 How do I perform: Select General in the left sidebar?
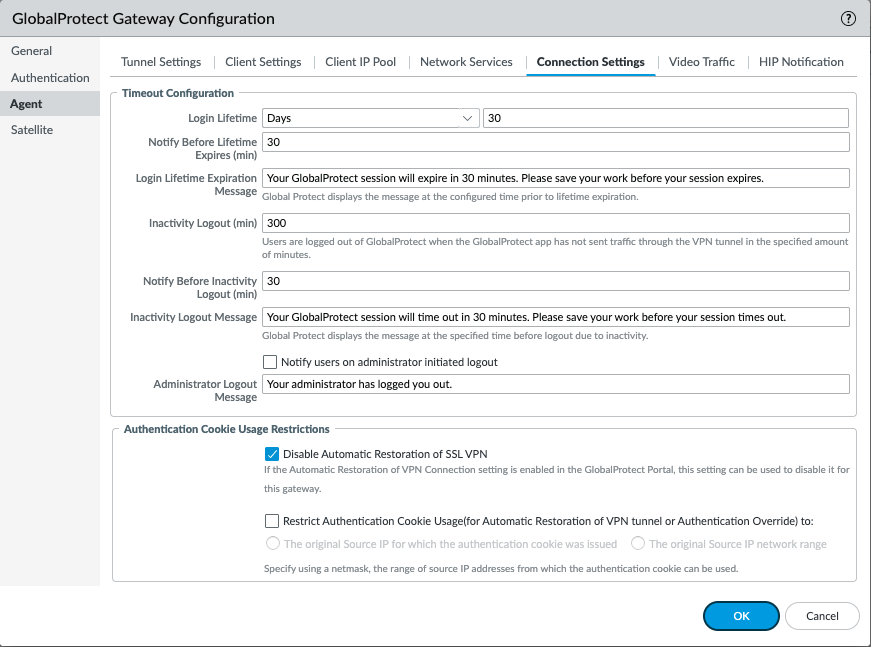[x=31, y=51]
